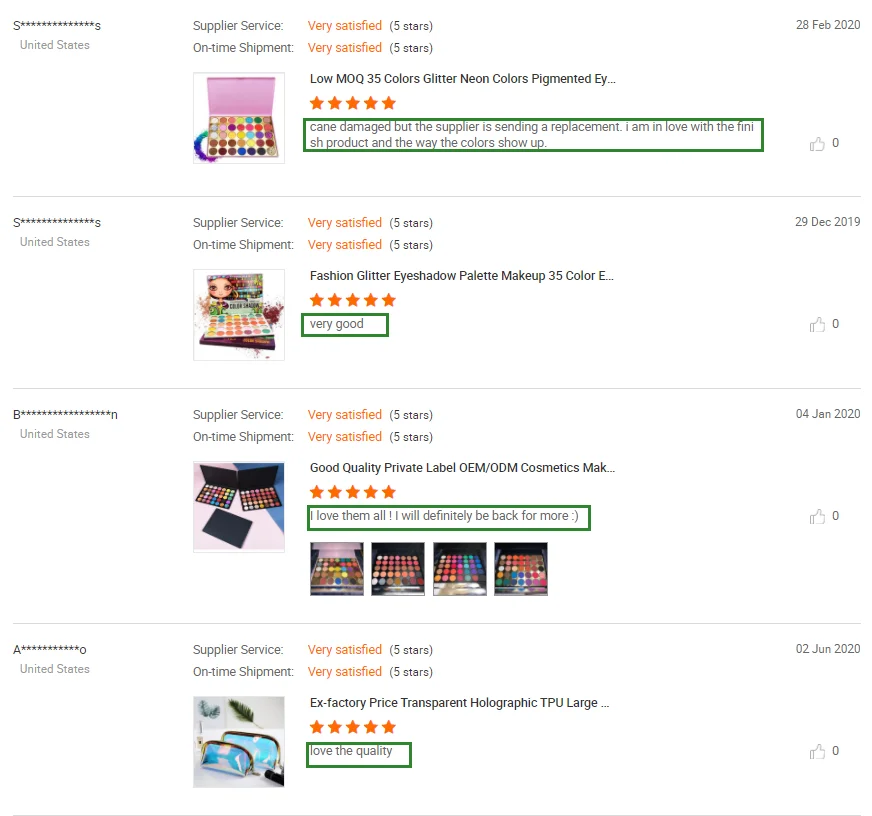Click reviewer name A***********o

(x=49, y=650)
